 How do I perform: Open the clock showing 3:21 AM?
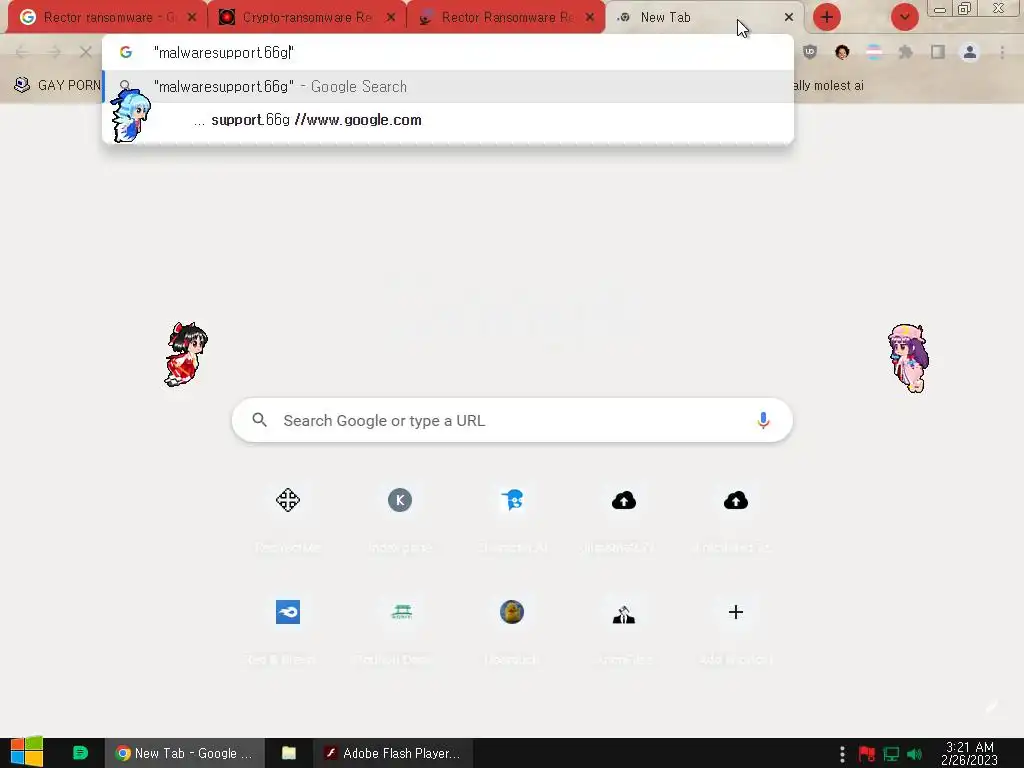point(970,753)
